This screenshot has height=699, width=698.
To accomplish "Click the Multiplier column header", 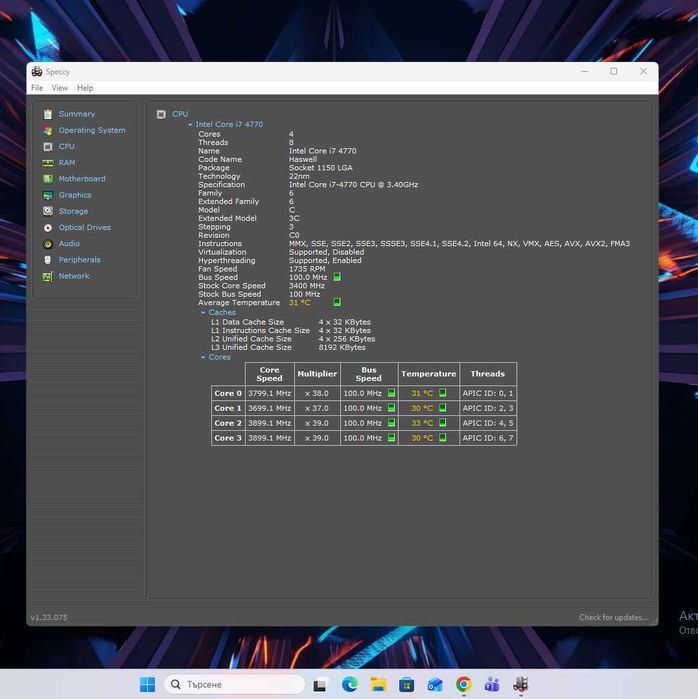I will pyautogui.click(x=317, y=374).
